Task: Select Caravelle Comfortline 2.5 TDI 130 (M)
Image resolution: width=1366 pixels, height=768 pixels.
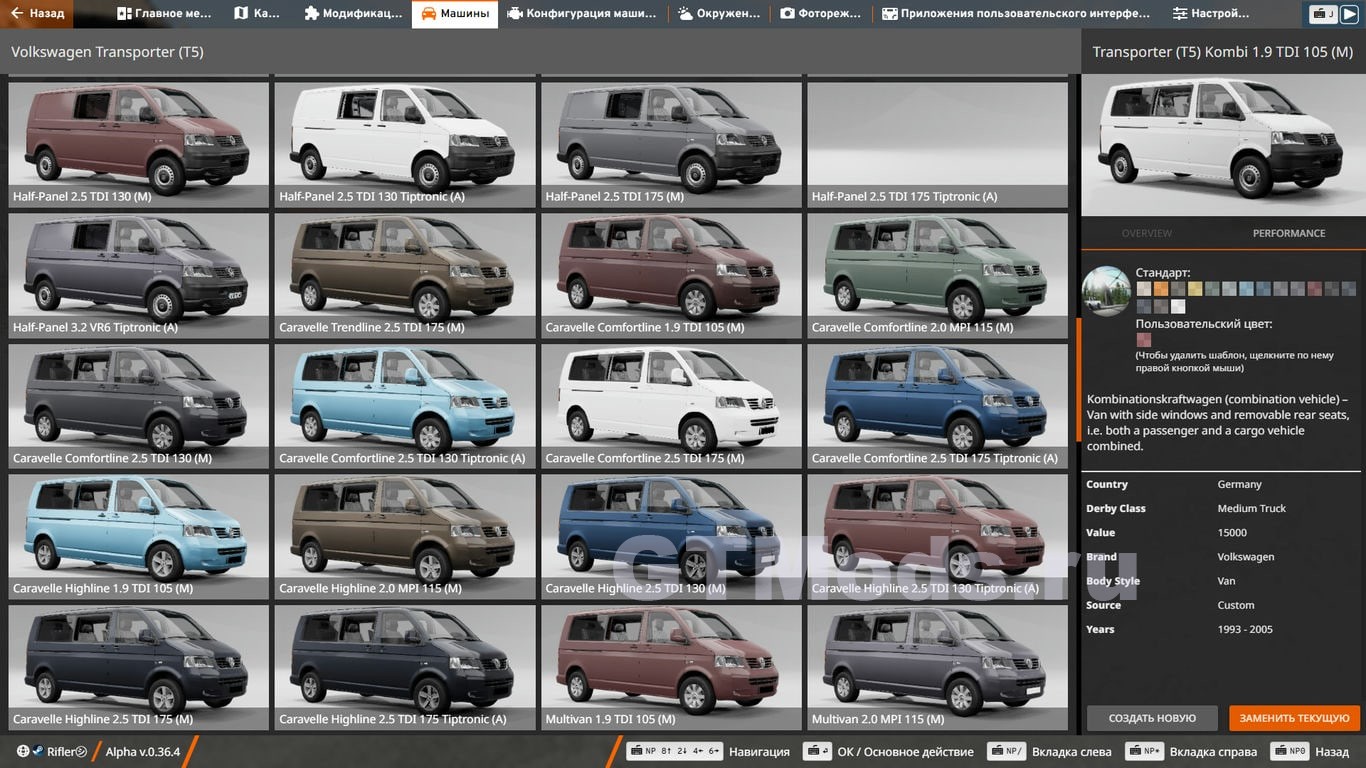Action: pyautogui.click(x=139, y=406)
